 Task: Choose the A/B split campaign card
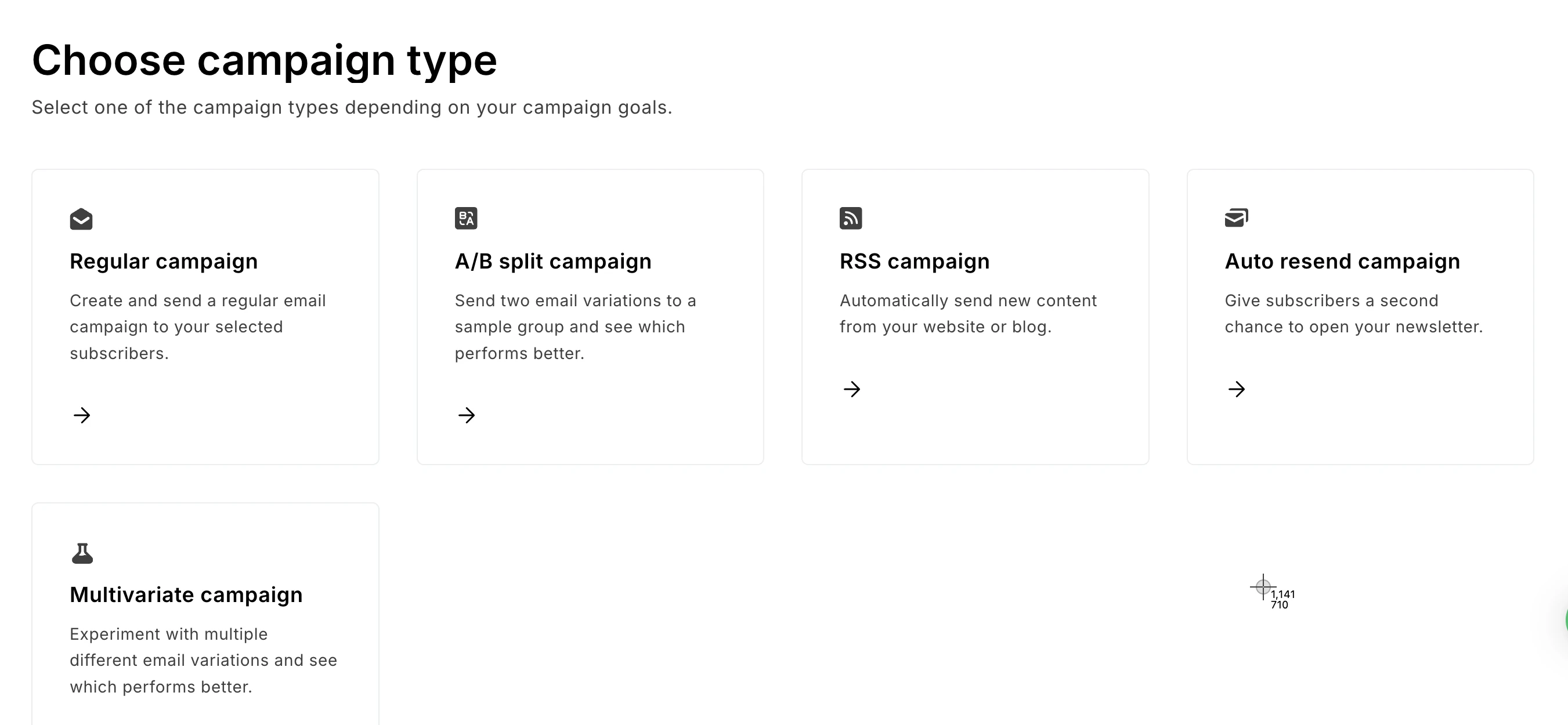590,316
